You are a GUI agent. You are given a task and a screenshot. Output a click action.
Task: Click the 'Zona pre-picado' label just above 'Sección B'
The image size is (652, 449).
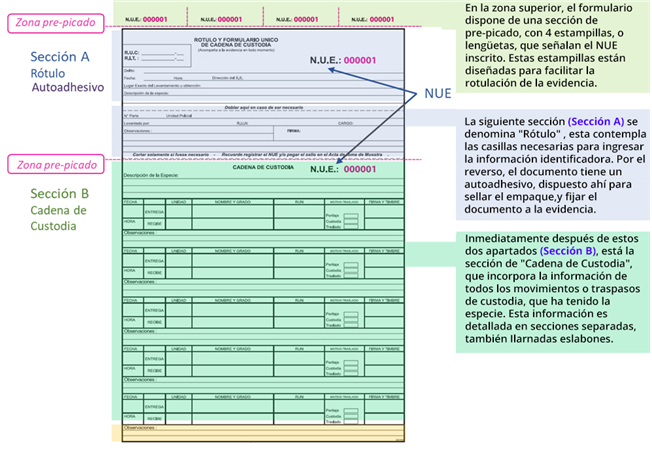[x=56, y=165]
